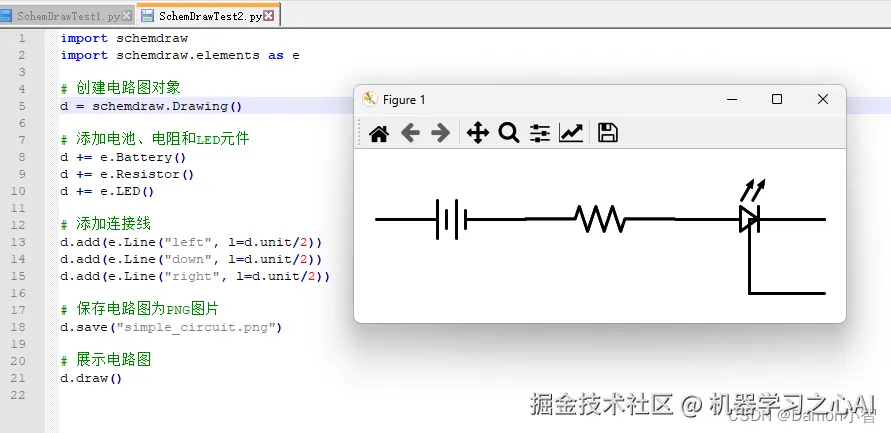Click comment '# 添加电池、电阻和LED元件'
Screen dimensions: 891x433
click(155, 139)
